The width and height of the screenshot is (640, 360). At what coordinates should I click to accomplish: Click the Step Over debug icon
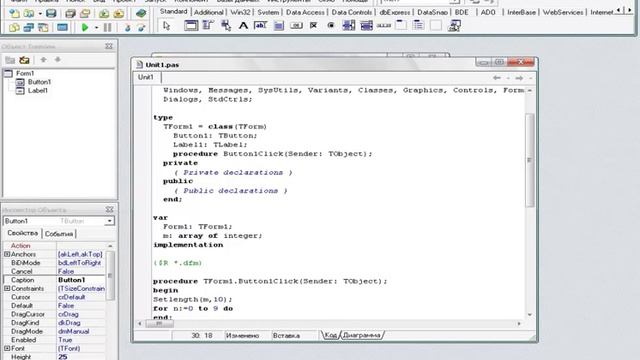pyautogui.click(x=141, y=28)
